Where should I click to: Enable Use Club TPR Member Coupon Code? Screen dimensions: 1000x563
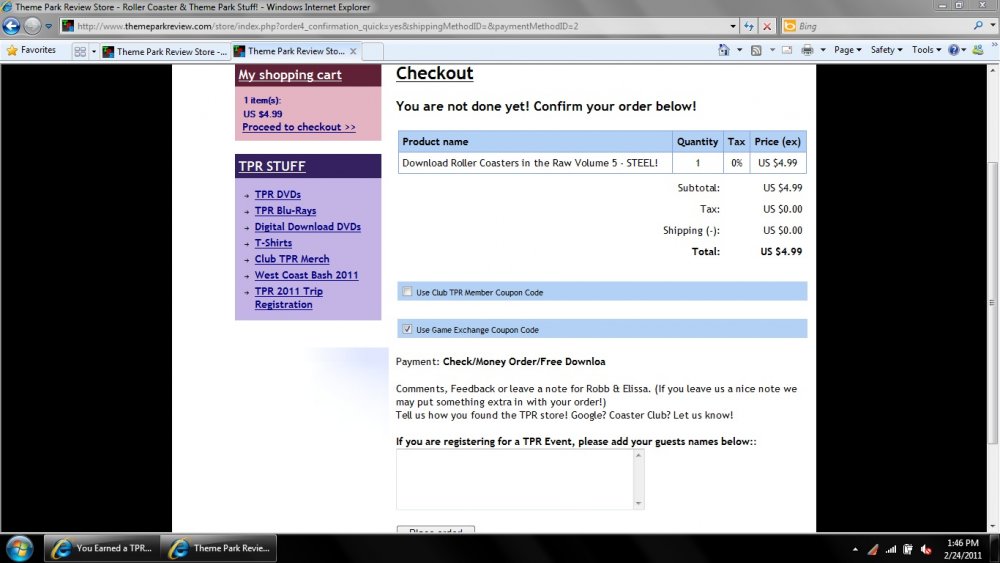click(x=407, y=292)
